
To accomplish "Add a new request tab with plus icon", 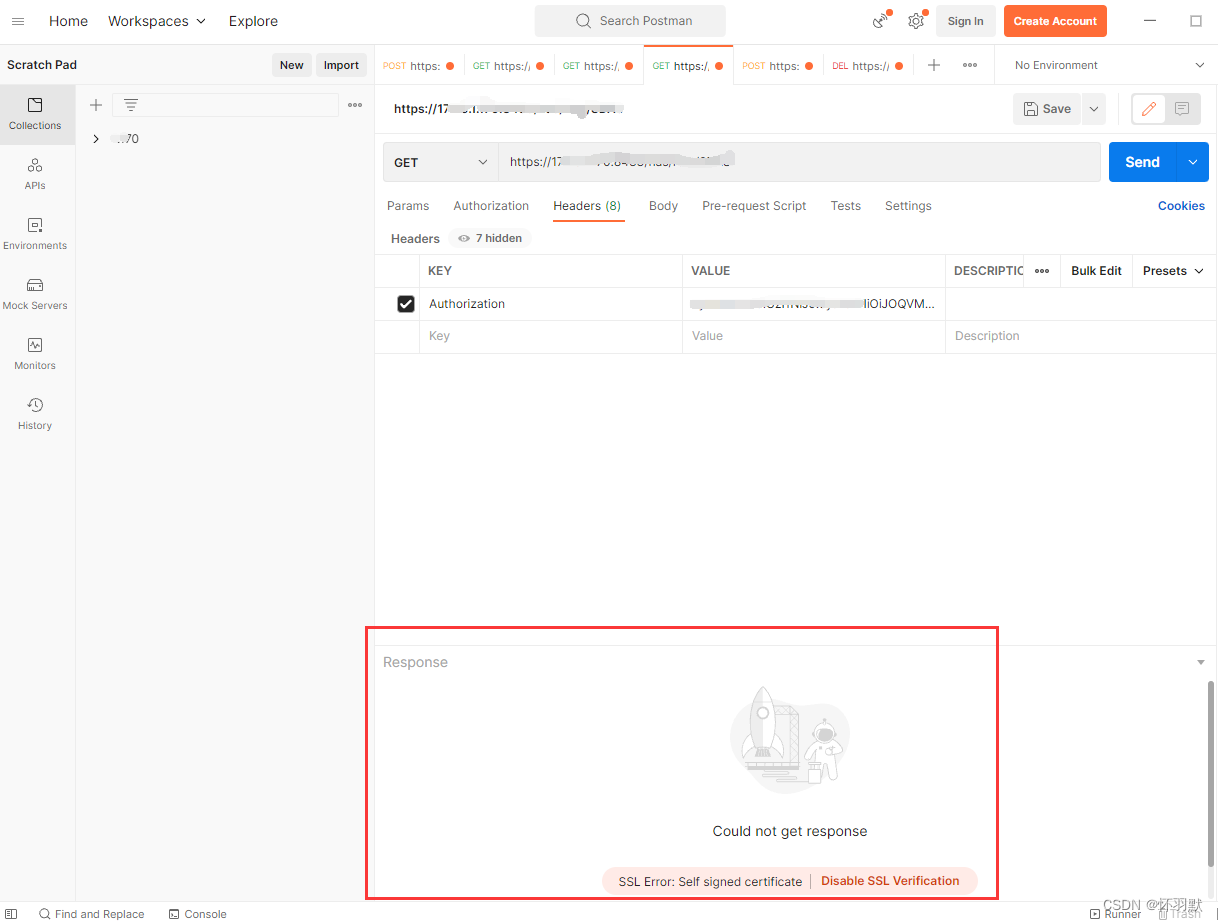I will click(934, 65).
